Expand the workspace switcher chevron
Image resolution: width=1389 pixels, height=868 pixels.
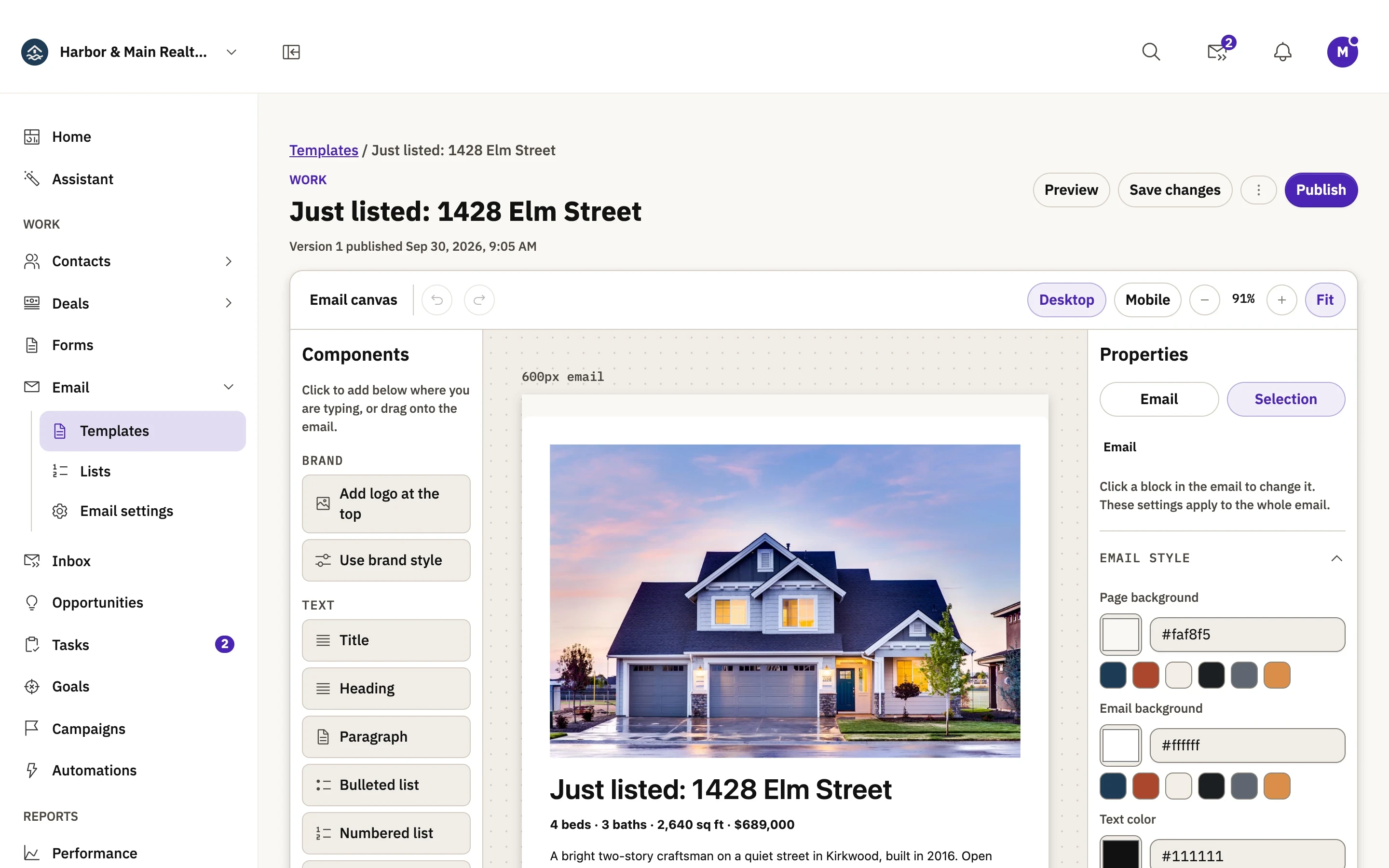pyautogui.click(x=231, y=52)
